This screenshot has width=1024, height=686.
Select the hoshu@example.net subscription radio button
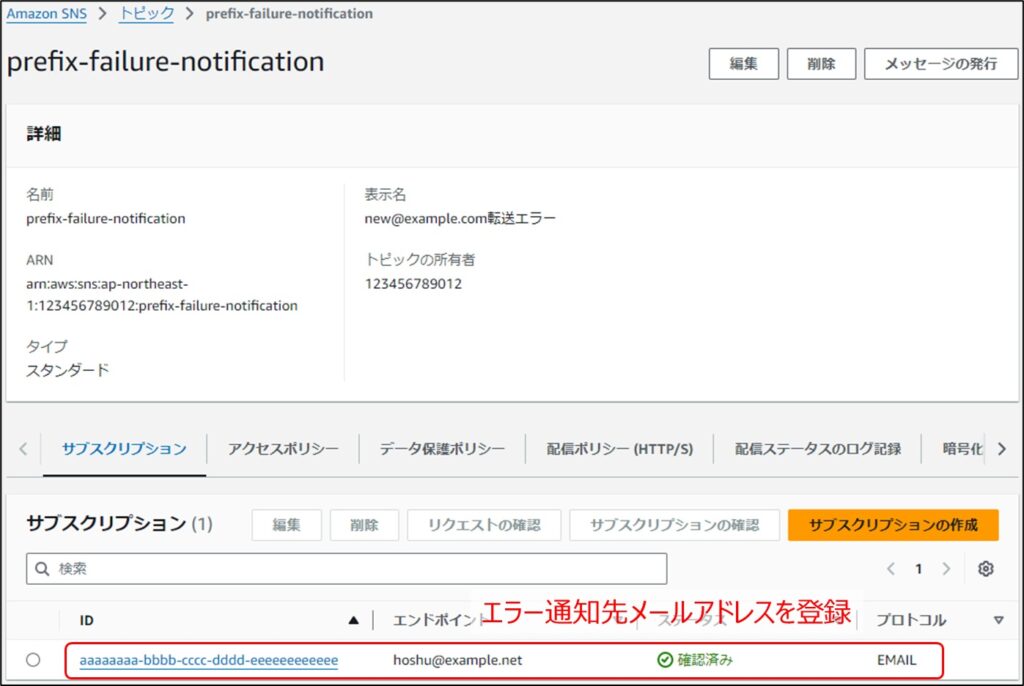click(x=34, y=660)
